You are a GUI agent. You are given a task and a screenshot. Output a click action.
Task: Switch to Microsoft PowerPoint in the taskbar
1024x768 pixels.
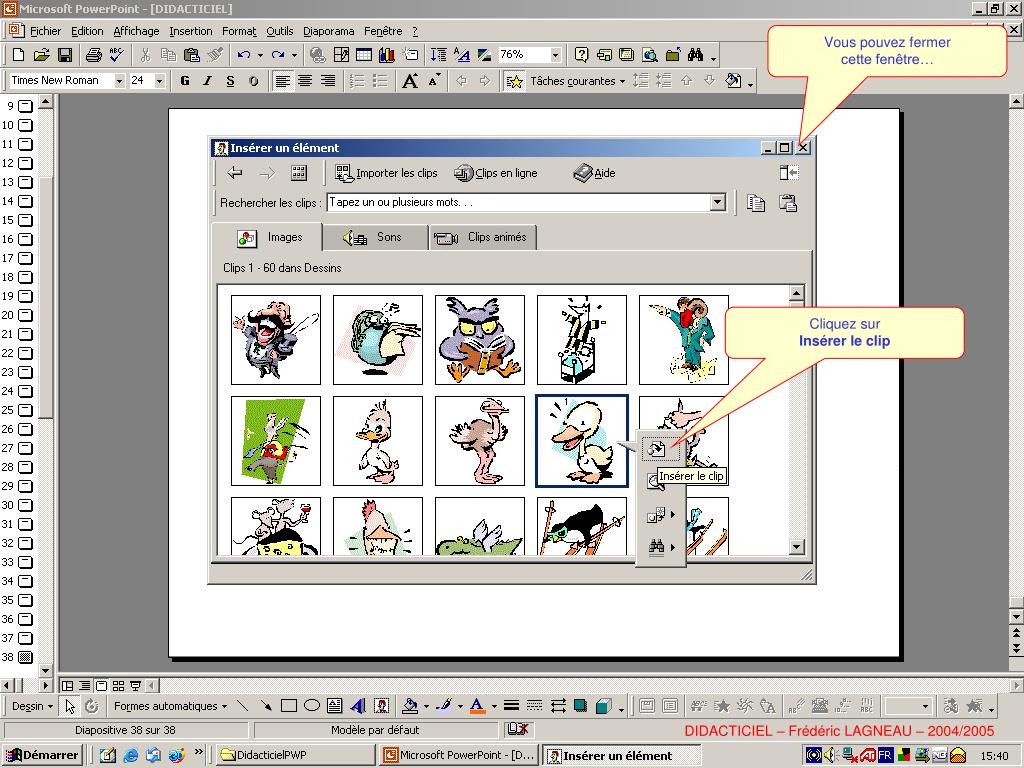tap(459, 756)
